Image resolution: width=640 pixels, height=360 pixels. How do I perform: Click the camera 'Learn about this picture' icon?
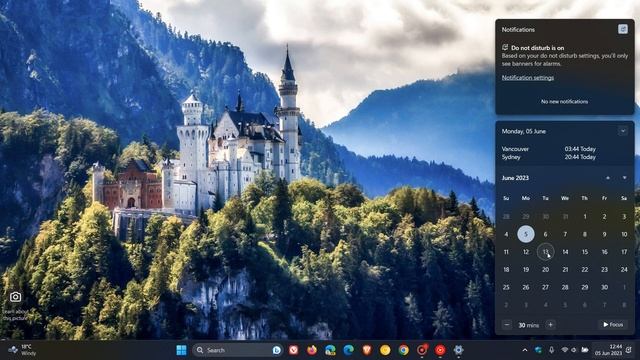pos(16,297)
